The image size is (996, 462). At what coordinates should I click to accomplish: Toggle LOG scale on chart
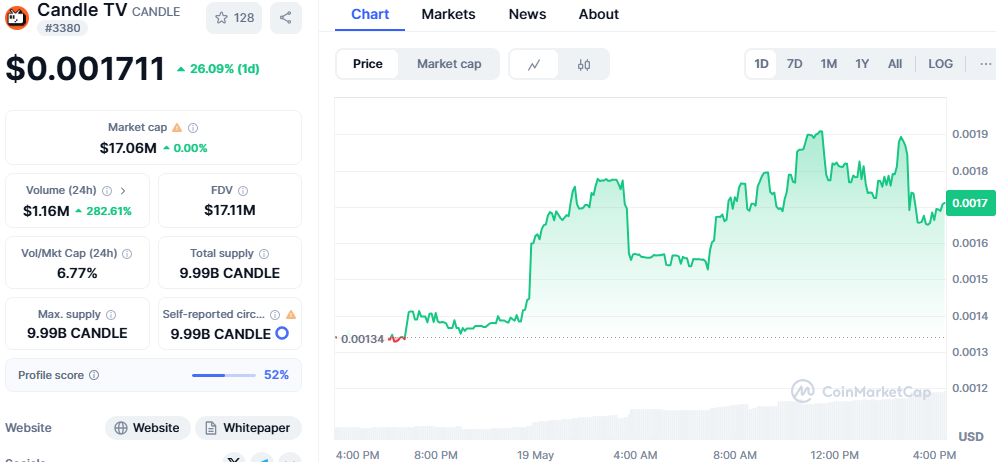tap(941, 64)
